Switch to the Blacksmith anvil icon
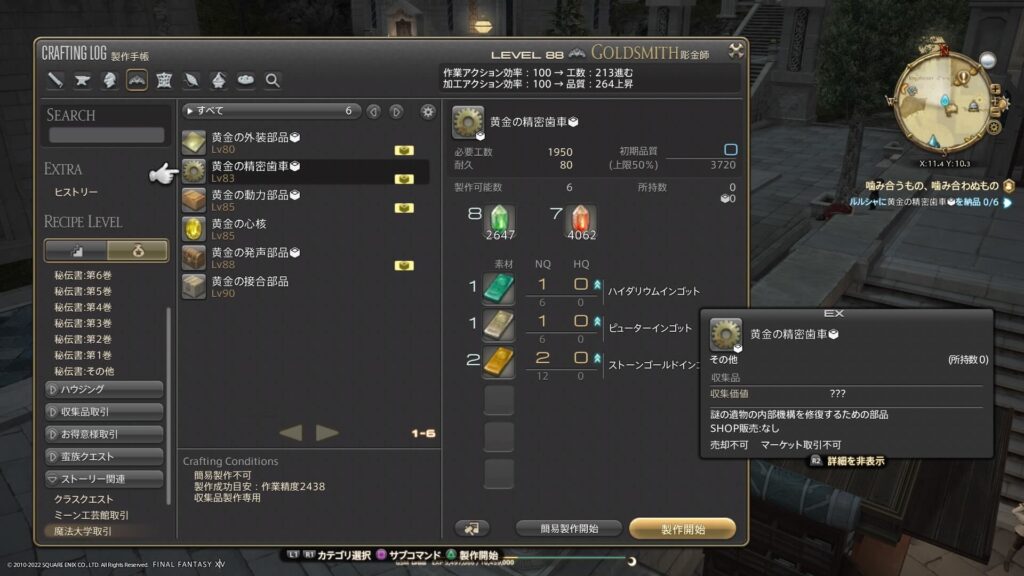The width and height of the screenshot is (1024, 576). [82, 80]
